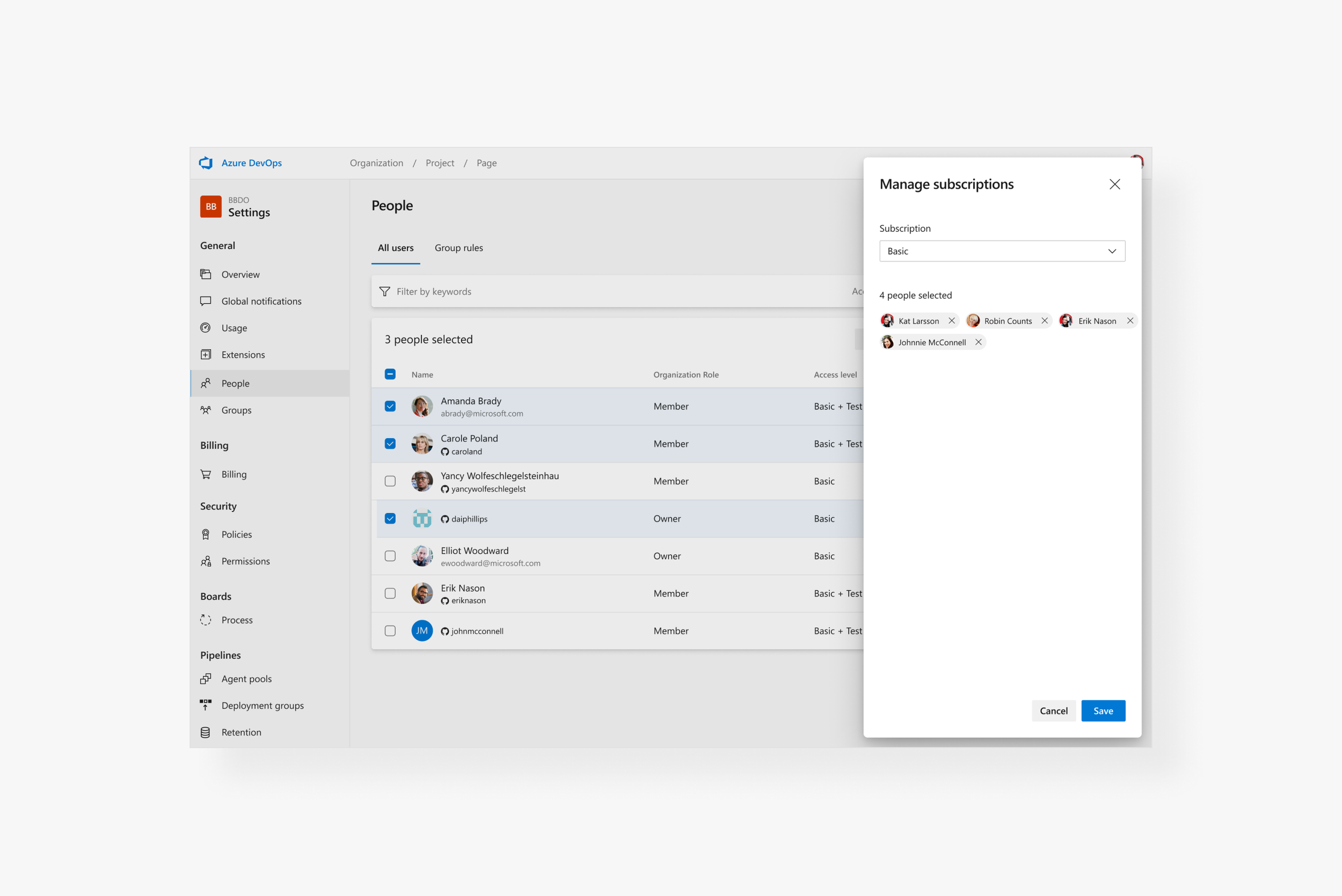Select People in the settings sidebar

pos(270,384)
